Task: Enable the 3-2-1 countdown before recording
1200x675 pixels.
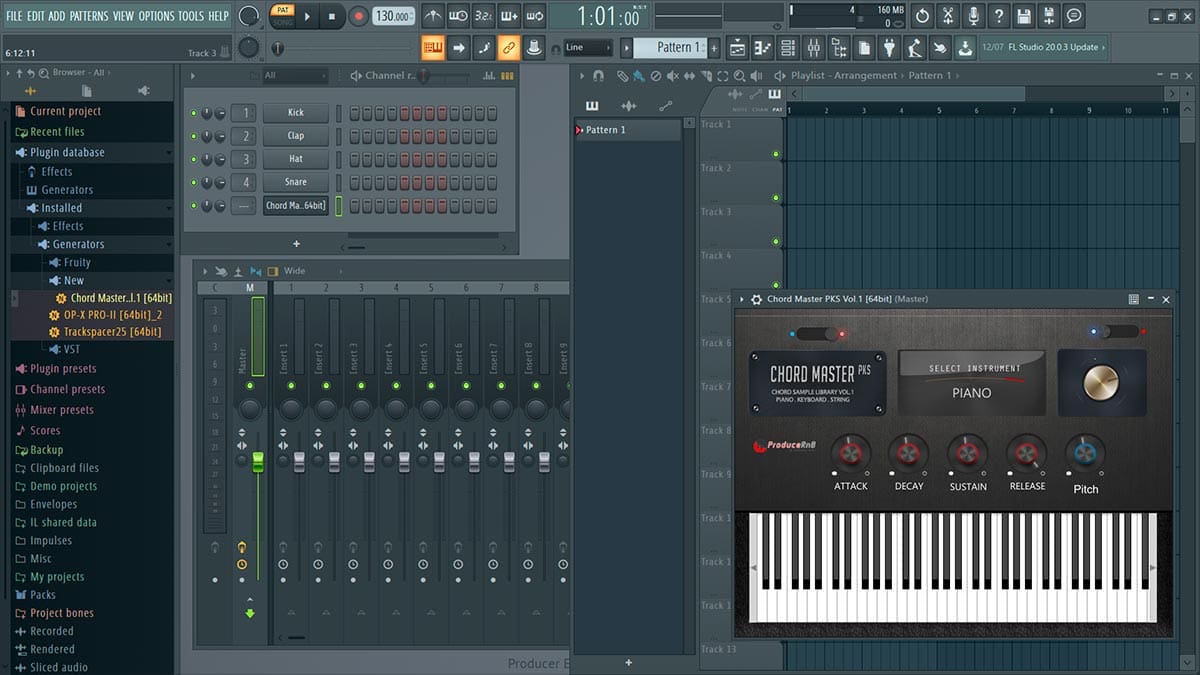Action: tap(483, 16)
